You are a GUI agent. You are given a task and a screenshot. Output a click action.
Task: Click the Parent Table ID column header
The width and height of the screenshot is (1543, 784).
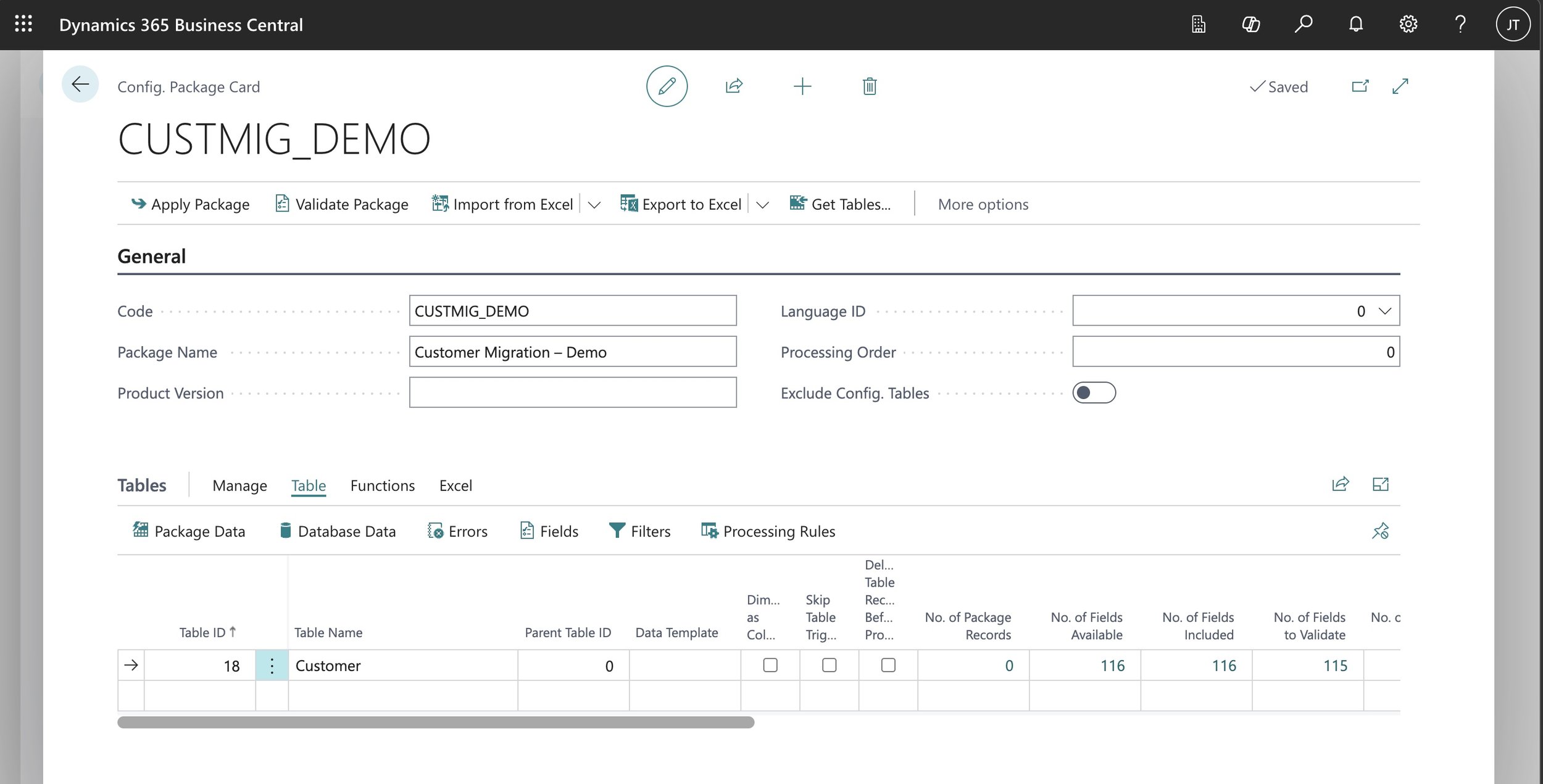pos(568,632)
